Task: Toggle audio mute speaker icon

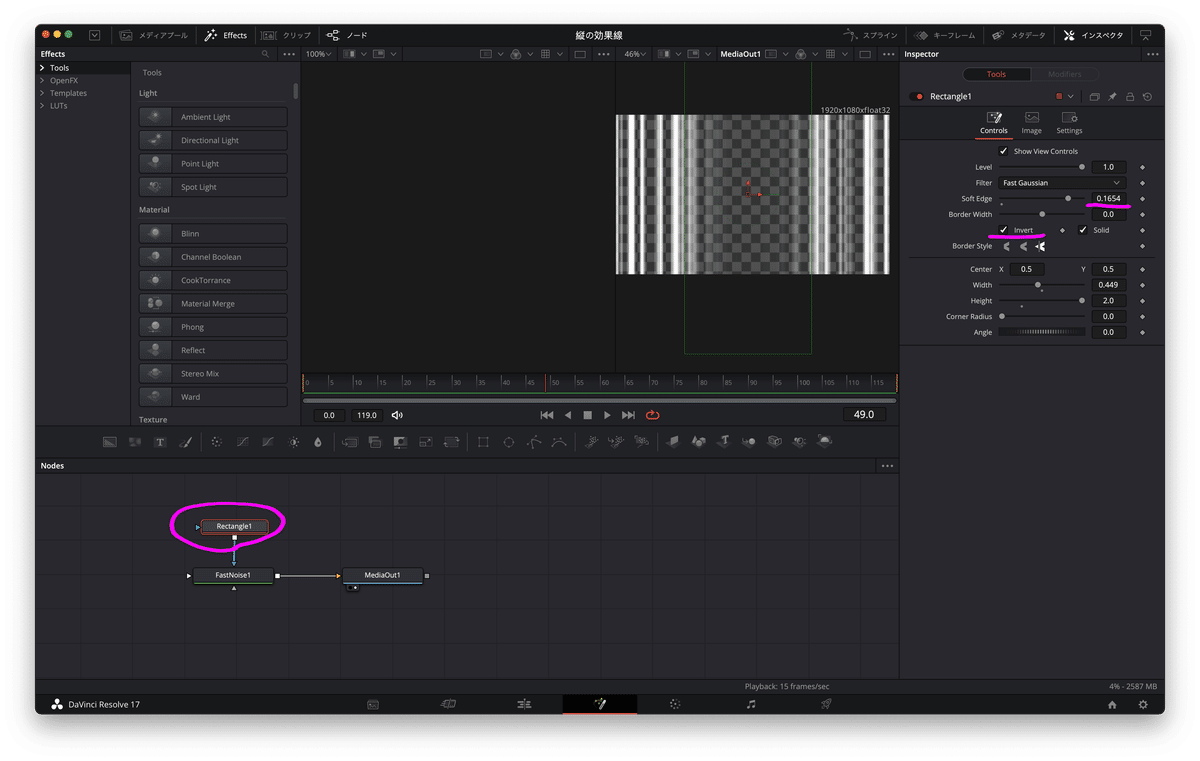Action: tap(397, 415)
